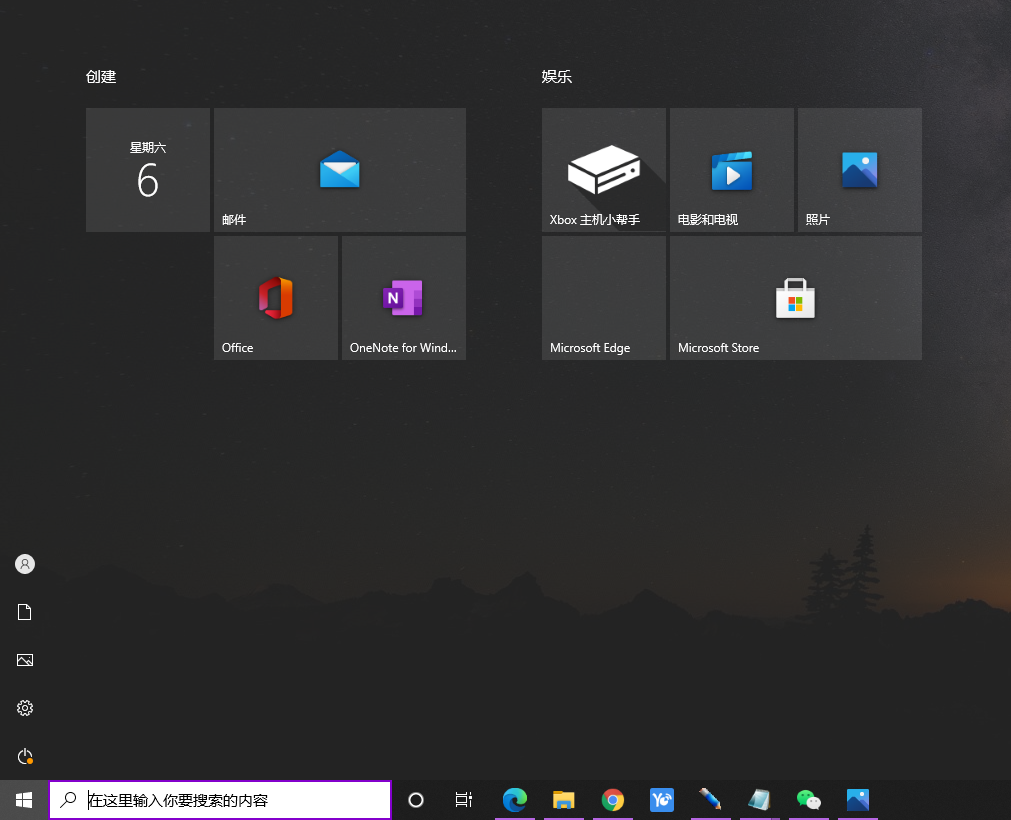Open the Microsoft Store tile

pos(796,298)
